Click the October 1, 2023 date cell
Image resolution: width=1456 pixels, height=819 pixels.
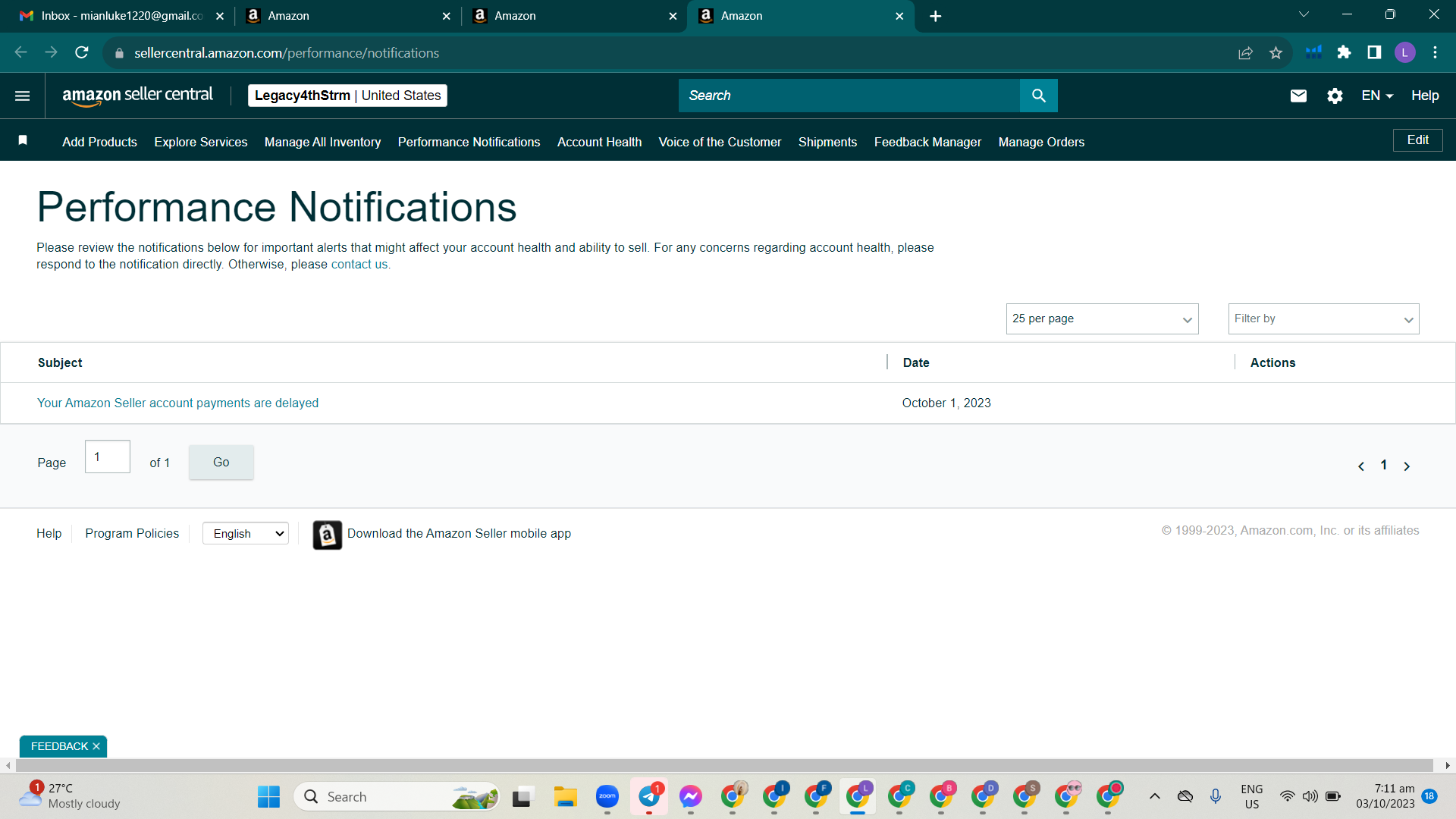pyautogui.click(x=946, y=403)
